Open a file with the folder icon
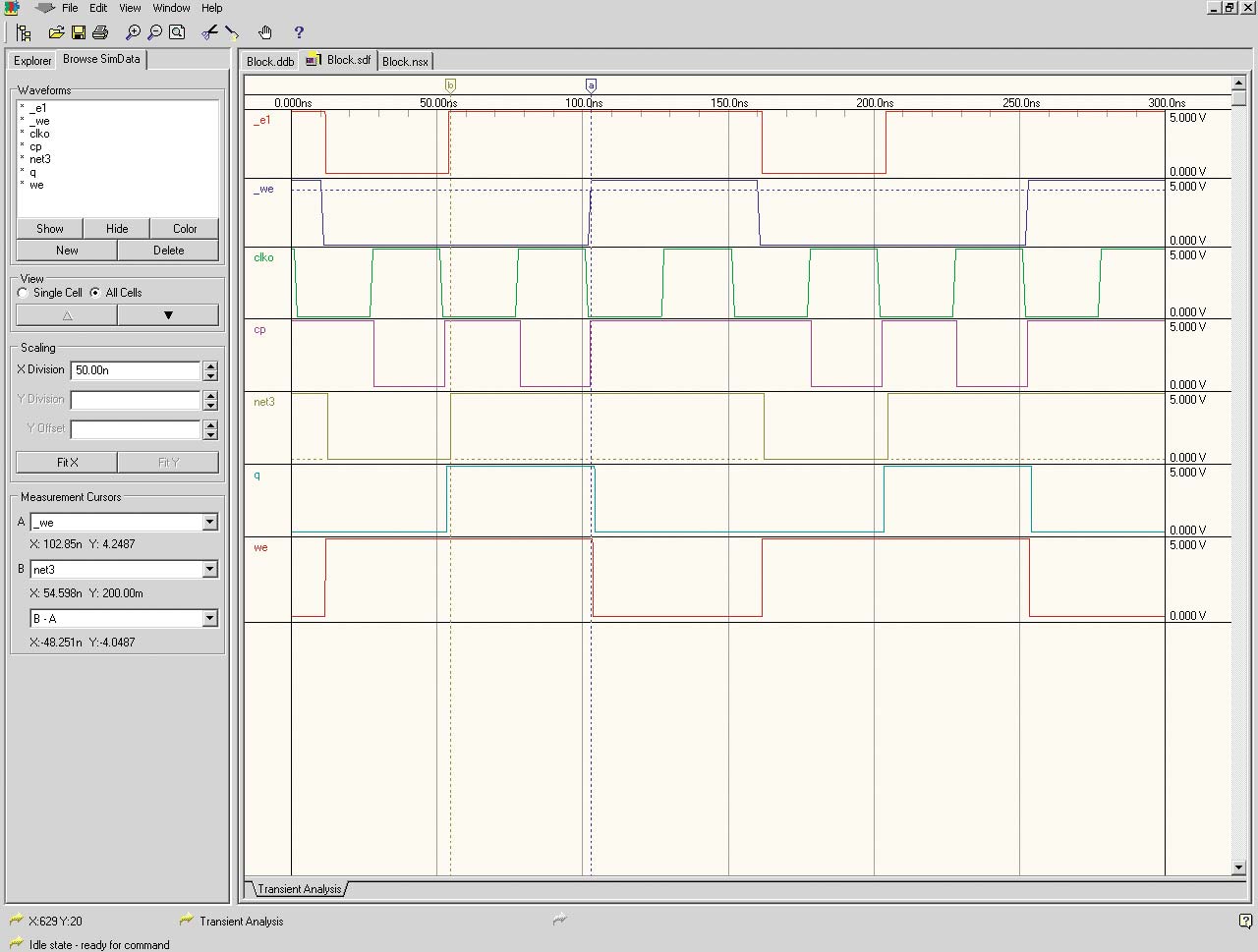The image size is (1258, 952). (57, 32)
